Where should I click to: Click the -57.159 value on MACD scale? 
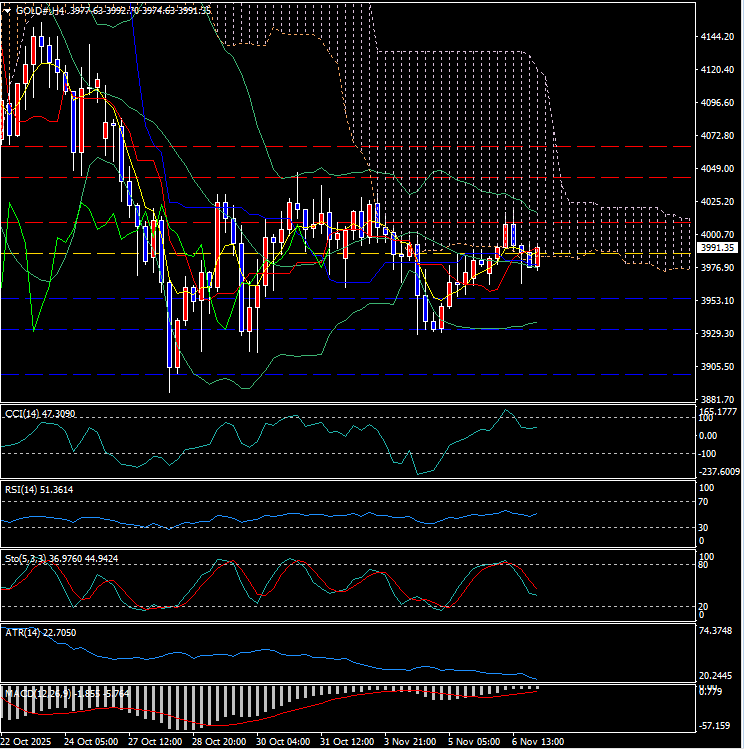point(718,726)
